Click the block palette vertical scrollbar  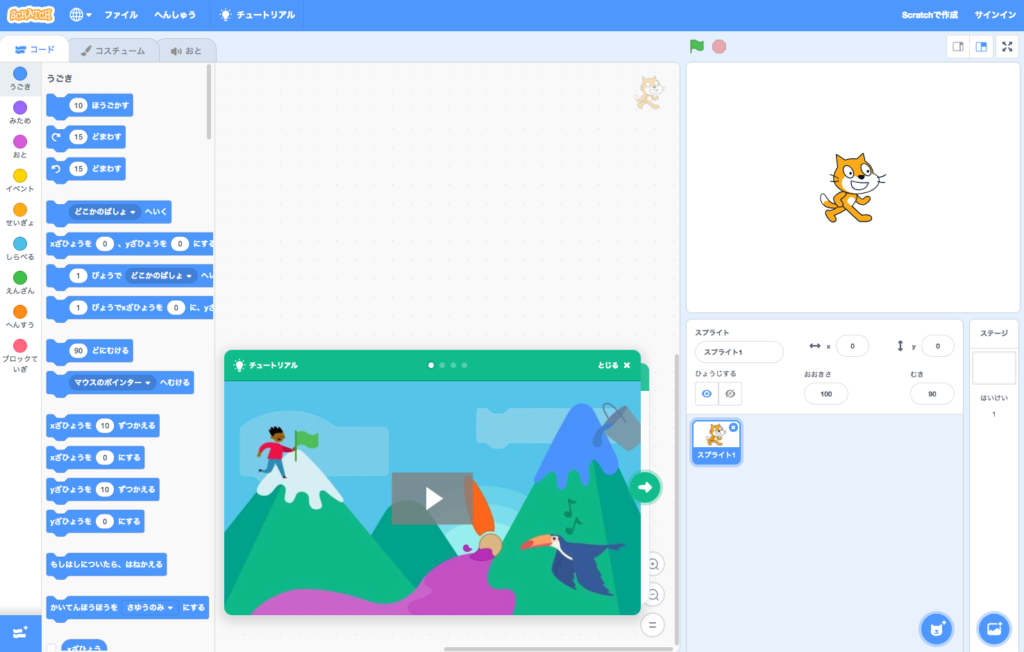209,102
